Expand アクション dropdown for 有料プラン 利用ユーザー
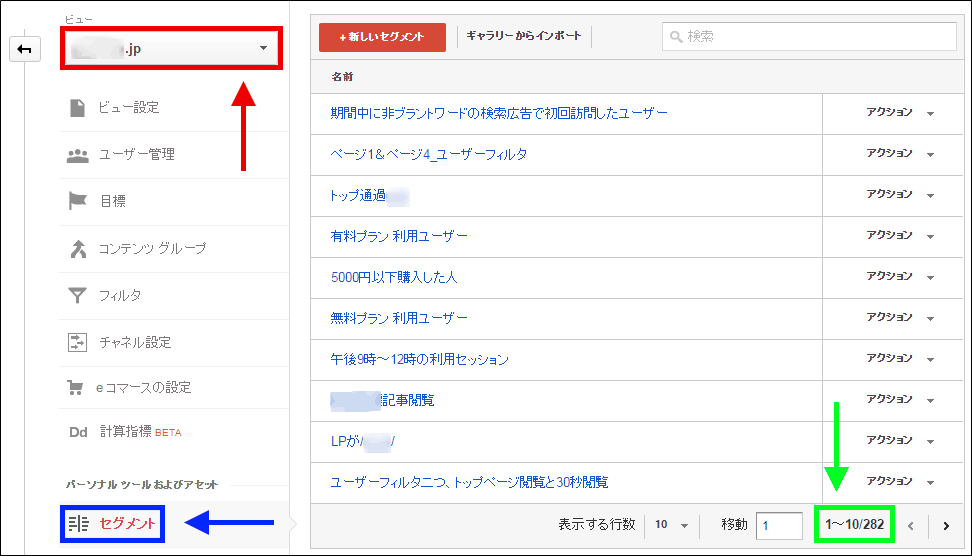This screenshot has height=556, width=972. [x=900, y=236]
